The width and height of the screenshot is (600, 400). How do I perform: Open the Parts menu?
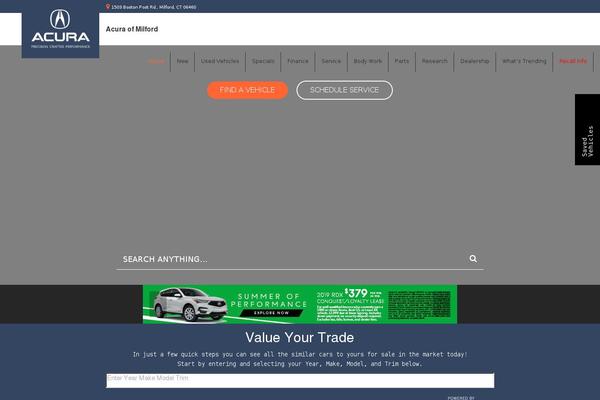402,61
